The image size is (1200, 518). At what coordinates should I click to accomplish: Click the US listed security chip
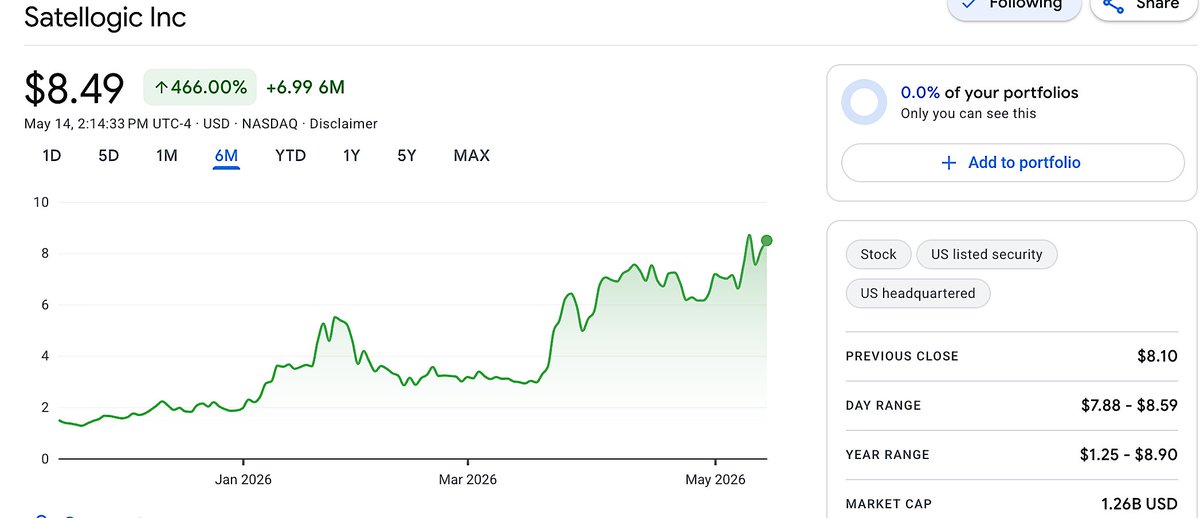click(x=986, y=254)
